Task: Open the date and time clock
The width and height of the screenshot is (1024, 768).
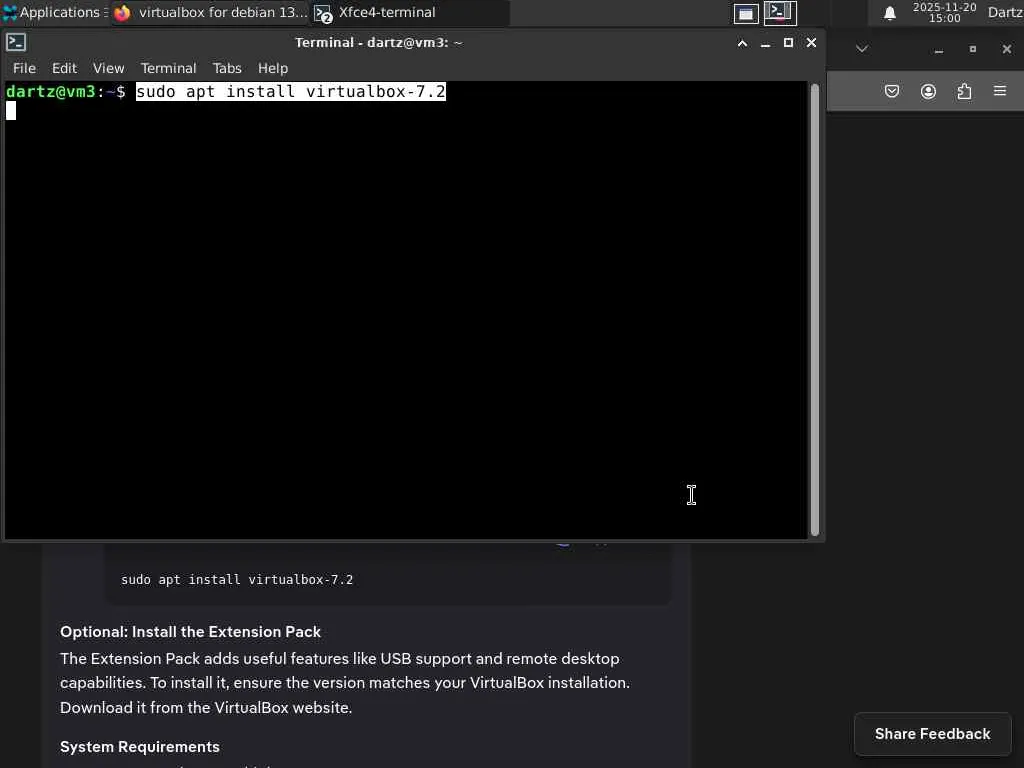Action: 944,12
